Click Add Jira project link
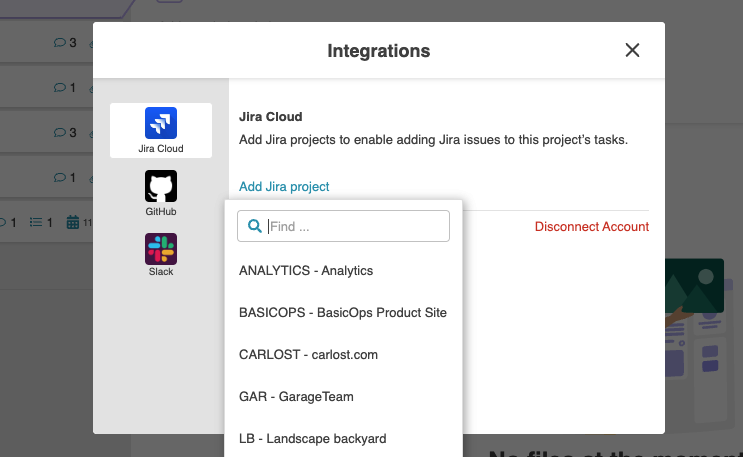Image resolution: width=743 pixels, height=457 pixels. click(x=284, y=187)
